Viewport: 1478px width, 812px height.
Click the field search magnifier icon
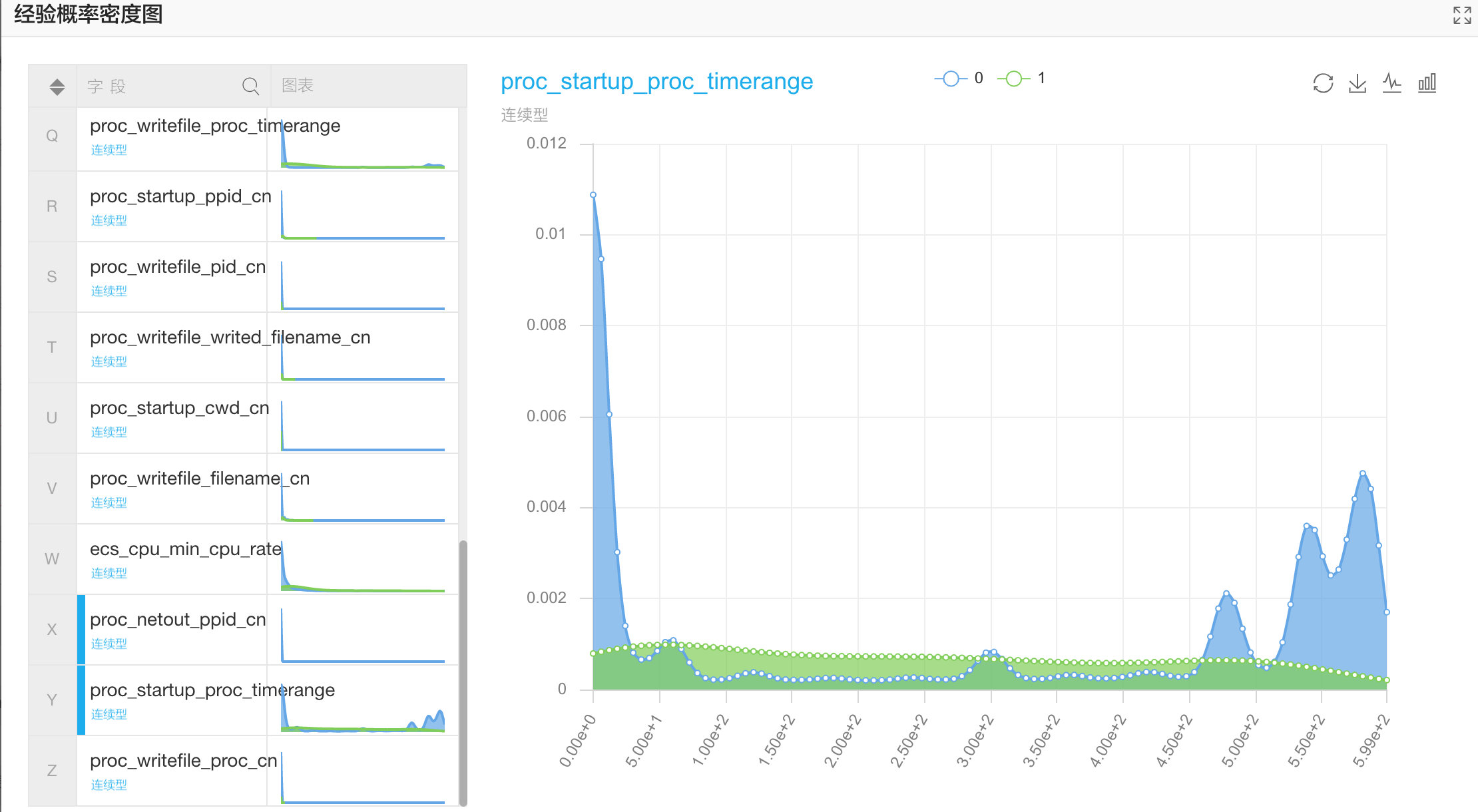pyautogui.click(x=250, y=86)
